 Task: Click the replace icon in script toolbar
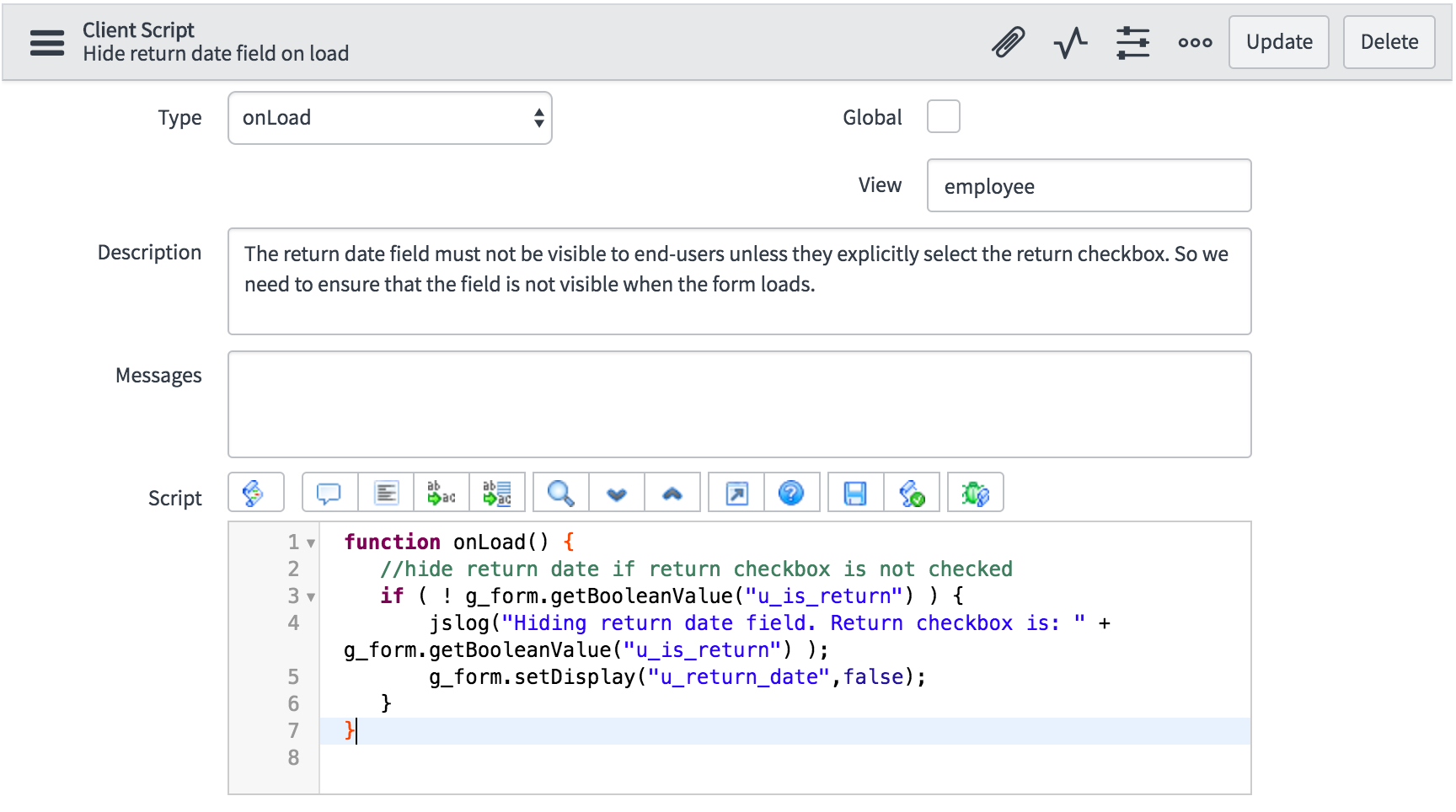tap(442, 493)
